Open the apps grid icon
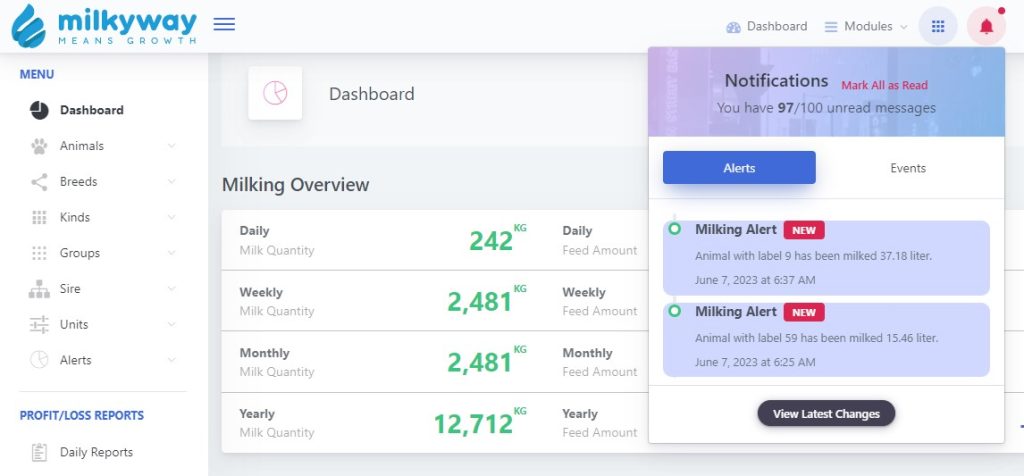 (937, 27)
